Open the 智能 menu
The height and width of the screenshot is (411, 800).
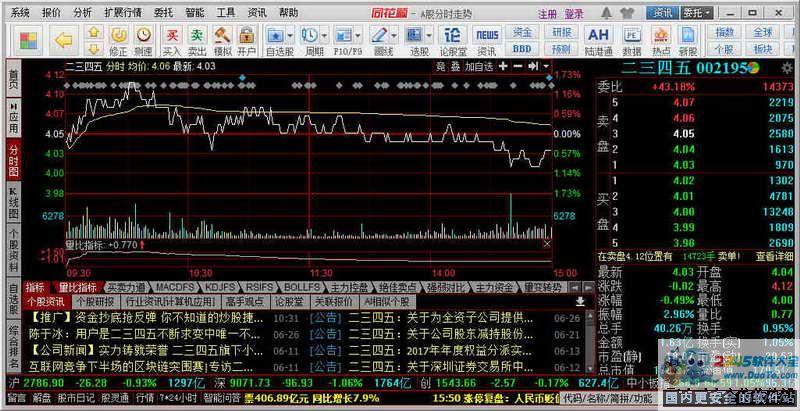[194, 13]
